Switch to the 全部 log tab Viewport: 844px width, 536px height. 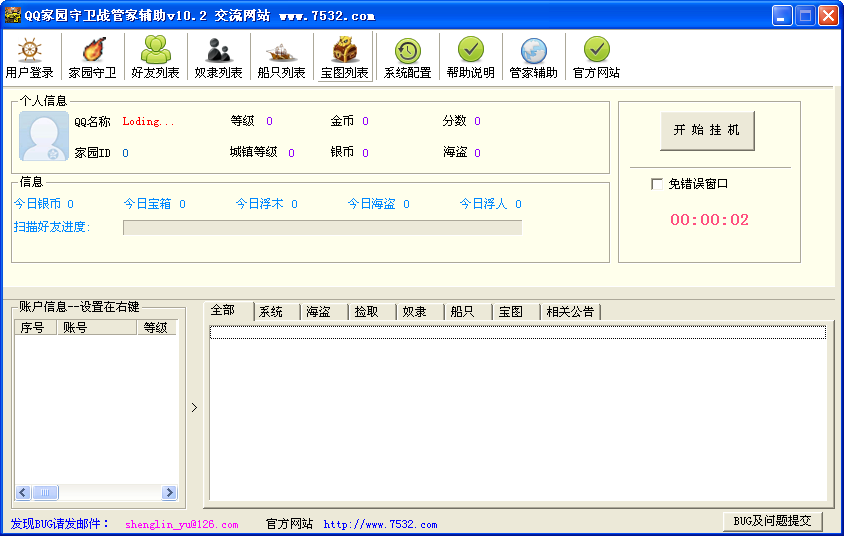click(223, 311)
